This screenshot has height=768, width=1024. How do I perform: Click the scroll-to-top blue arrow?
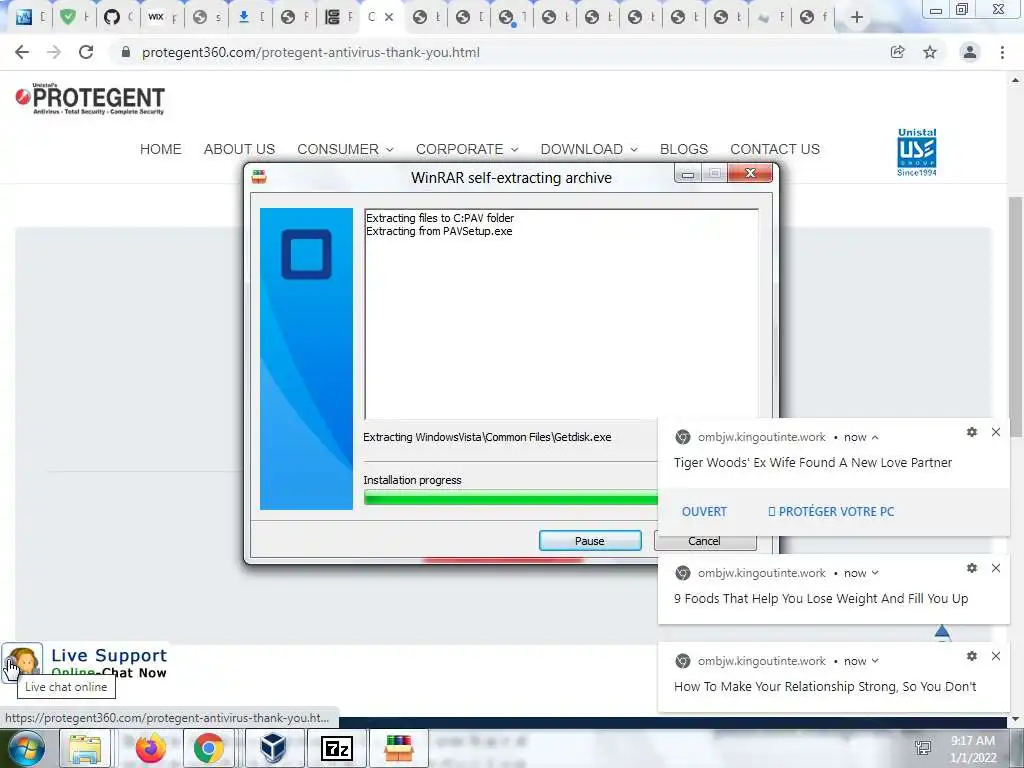coord(942,632)
